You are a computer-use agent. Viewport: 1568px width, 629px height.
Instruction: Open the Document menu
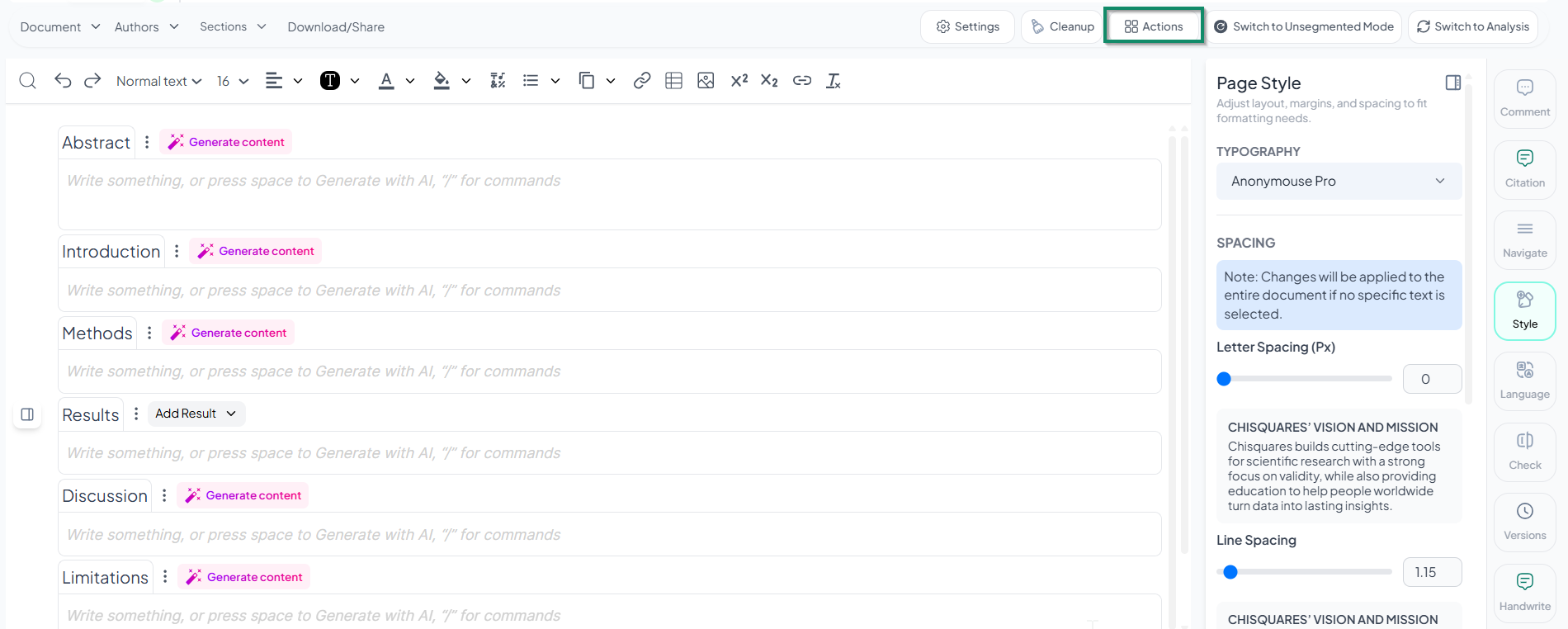click(x=59, y=26)
